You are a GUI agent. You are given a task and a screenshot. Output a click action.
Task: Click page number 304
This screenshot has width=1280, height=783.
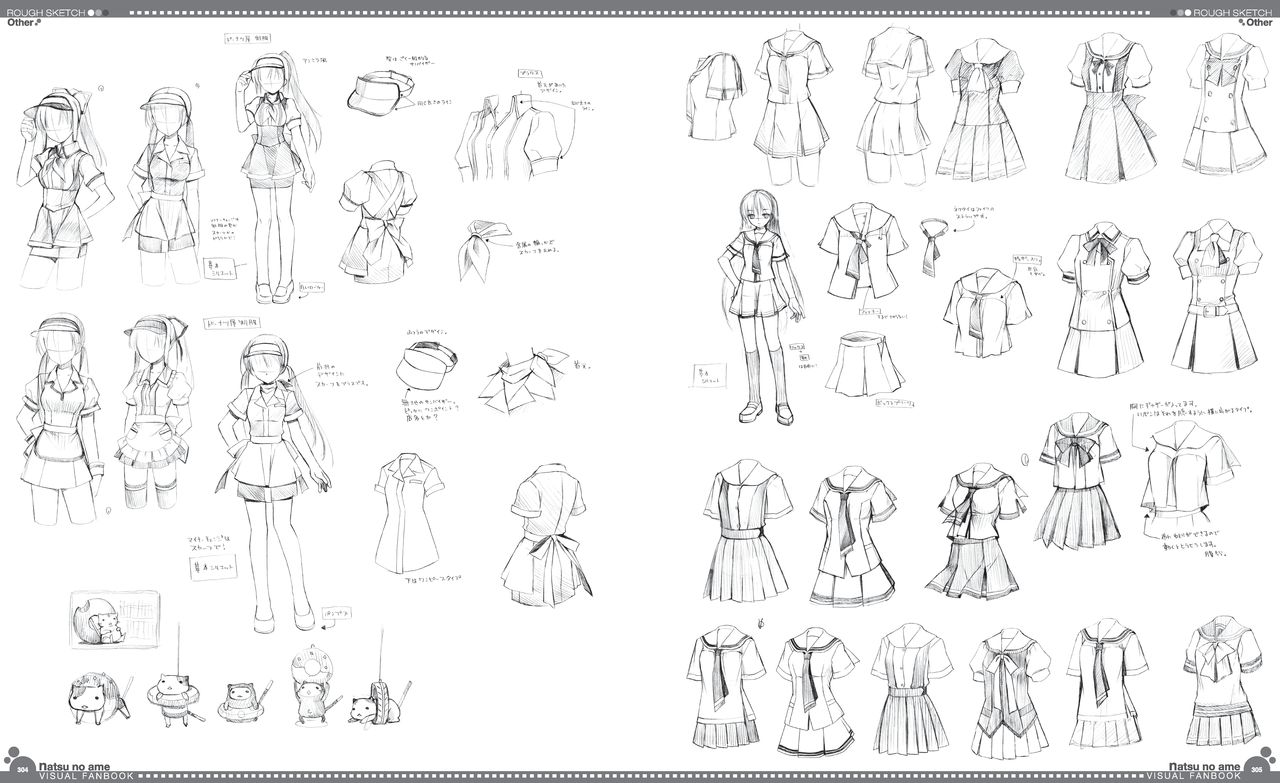tap(22, 769)
